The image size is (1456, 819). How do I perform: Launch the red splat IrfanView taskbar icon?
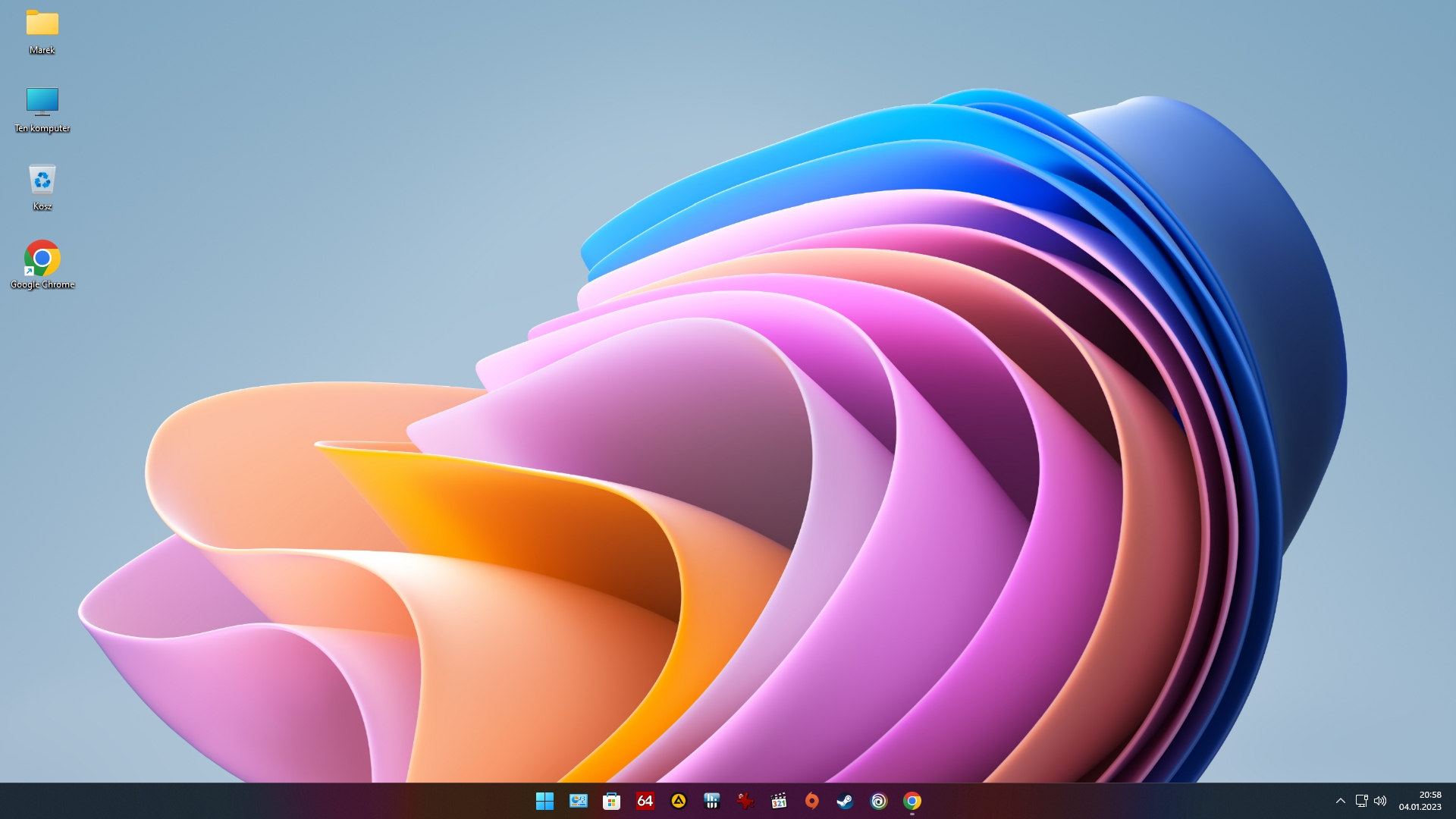(x=745, y=801)
